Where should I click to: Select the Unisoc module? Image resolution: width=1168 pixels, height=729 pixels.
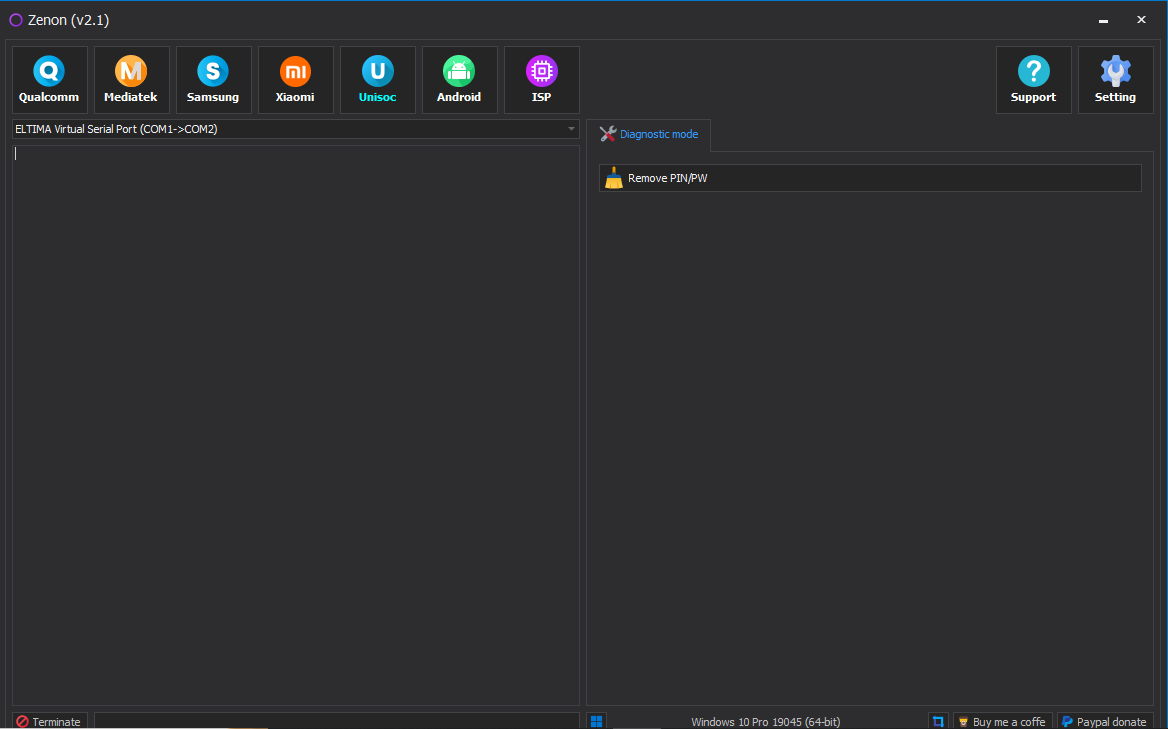[x=378, y=80]
